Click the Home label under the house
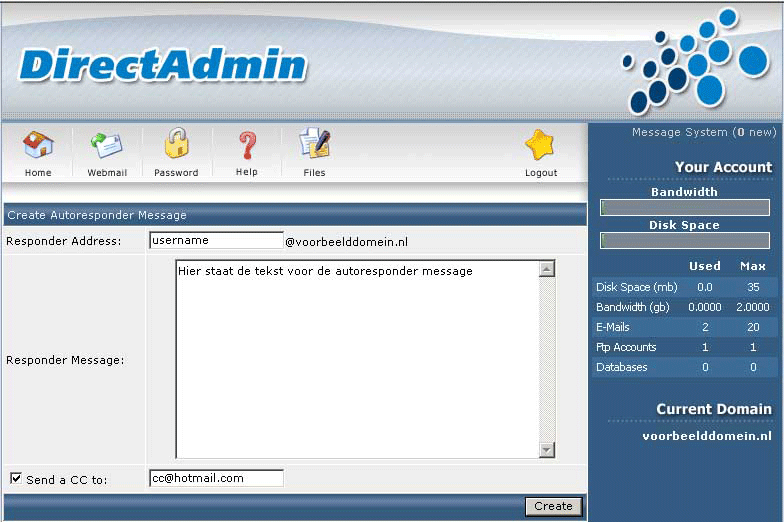This screenshot has width=784, height=522. click(x=38, y=172)
